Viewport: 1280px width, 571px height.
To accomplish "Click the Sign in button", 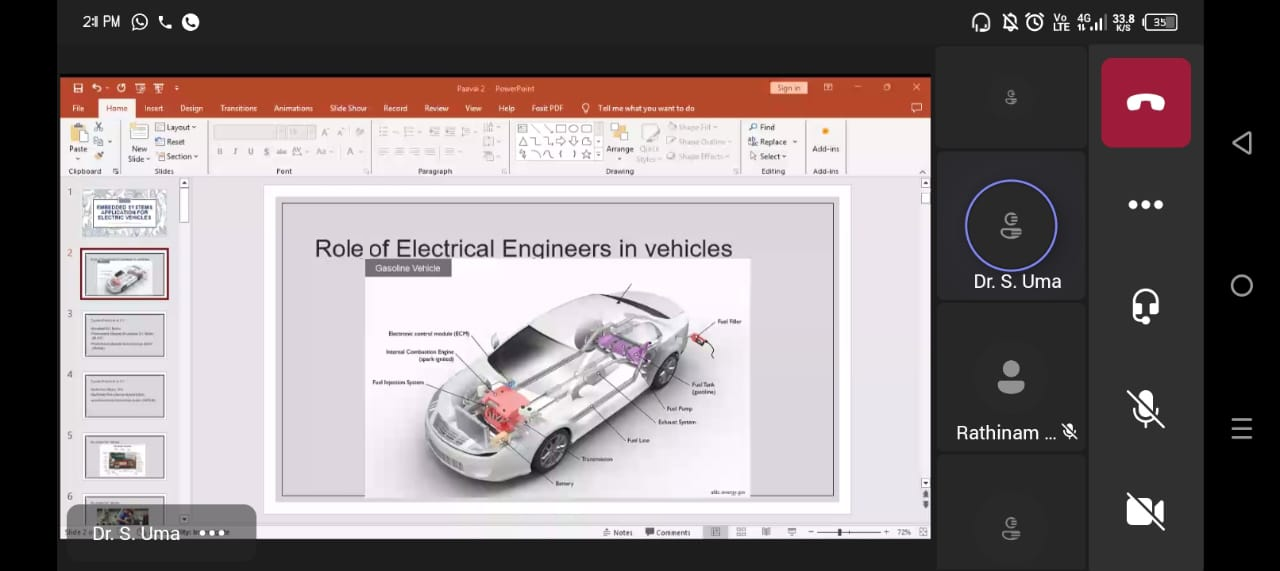I will (x=788, y=88).
